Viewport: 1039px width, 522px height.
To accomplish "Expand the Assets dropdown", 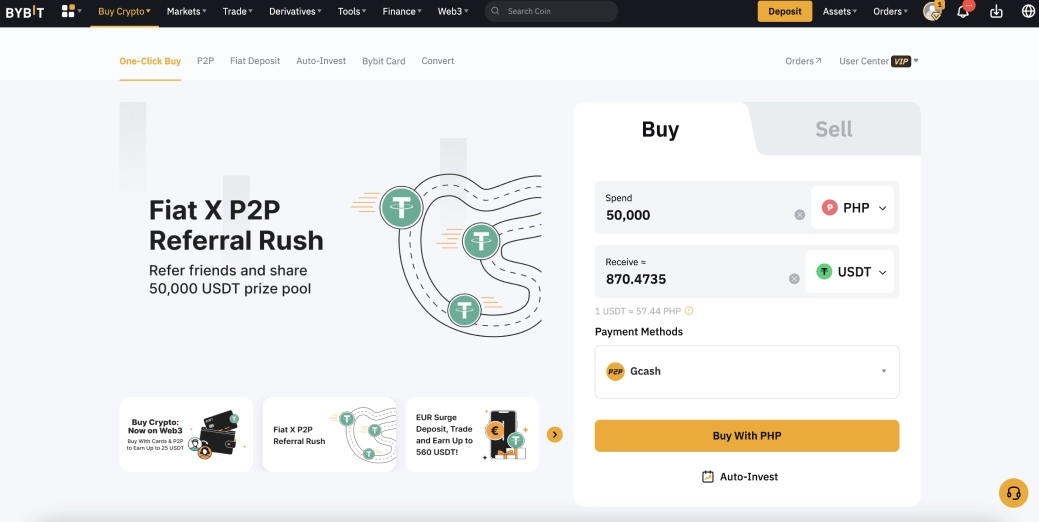I will tap(840, 11).
